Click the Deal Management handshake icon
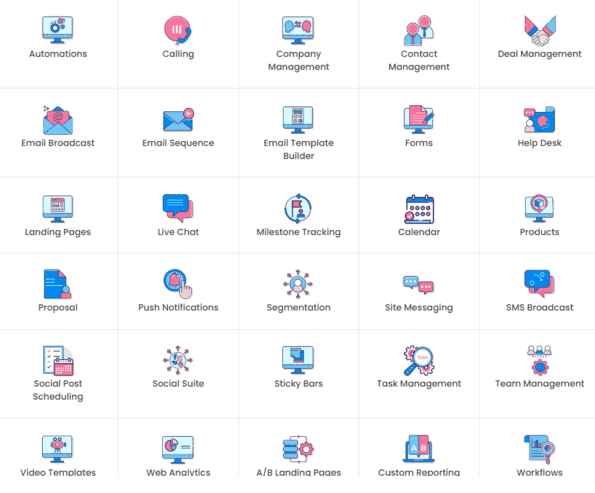595x493 pixels. pos(540,31)
